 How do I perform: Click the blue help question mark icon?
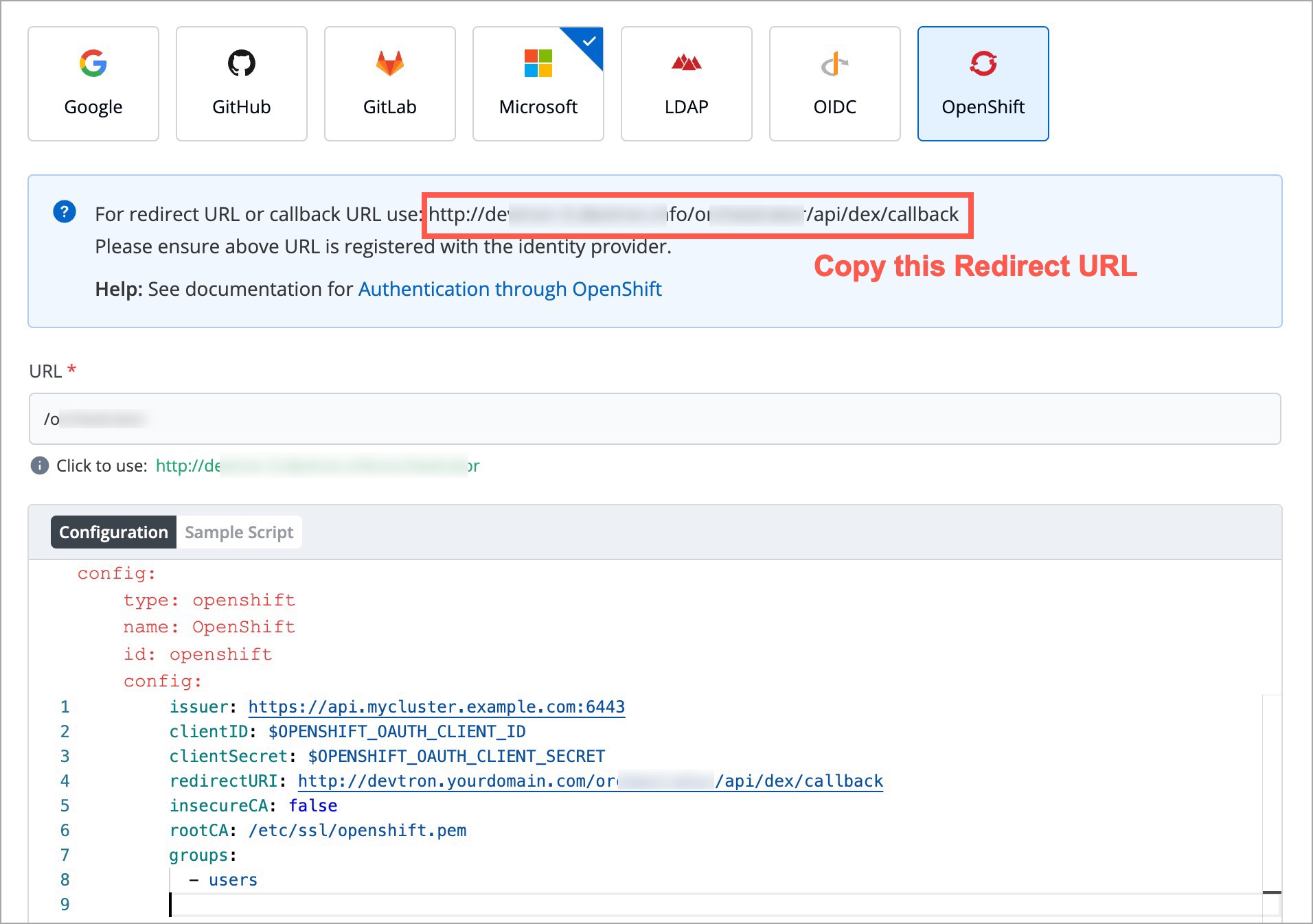[65, 212]
